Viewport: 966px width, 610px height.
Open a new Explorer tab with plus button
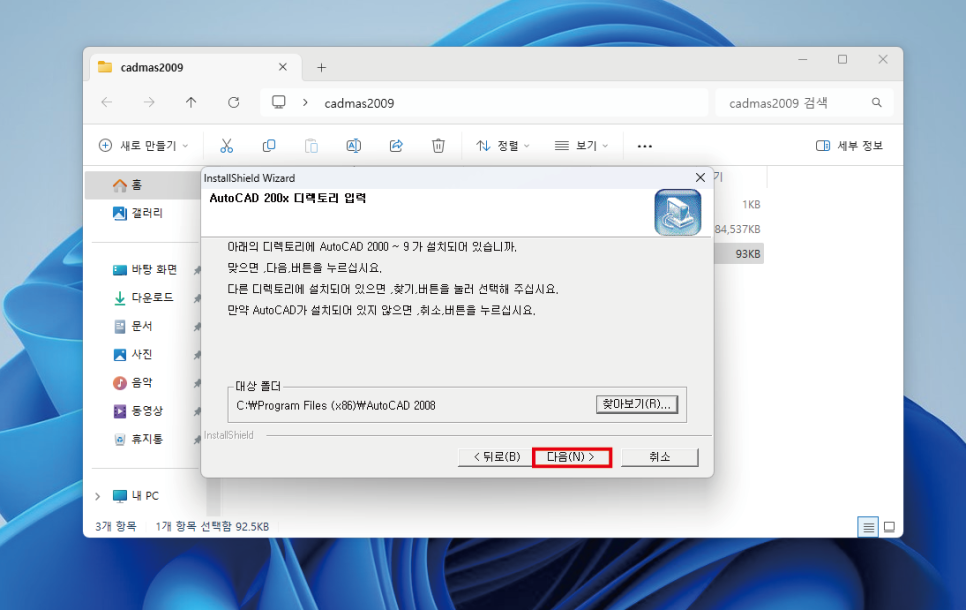pyautogui.click(x=322, y=67)
